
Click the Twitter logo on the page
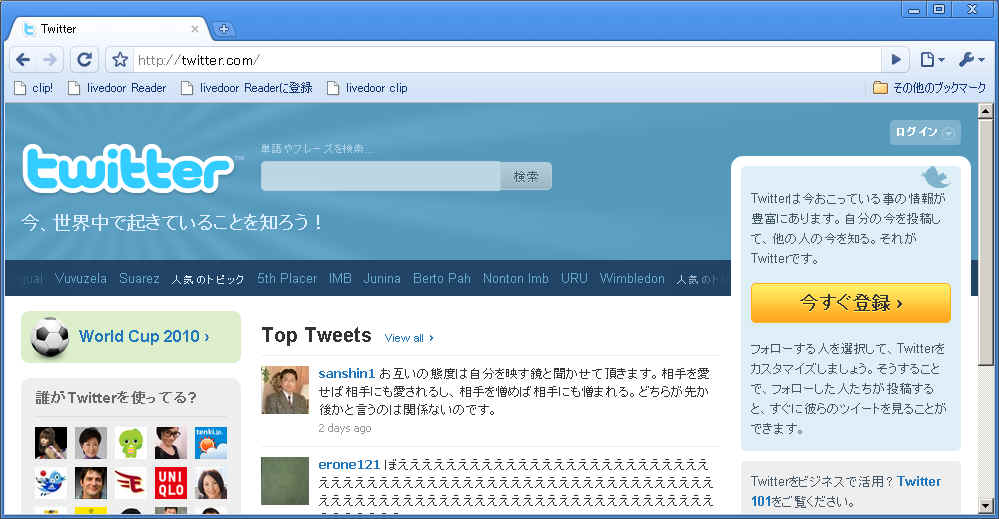click(127, 169)
